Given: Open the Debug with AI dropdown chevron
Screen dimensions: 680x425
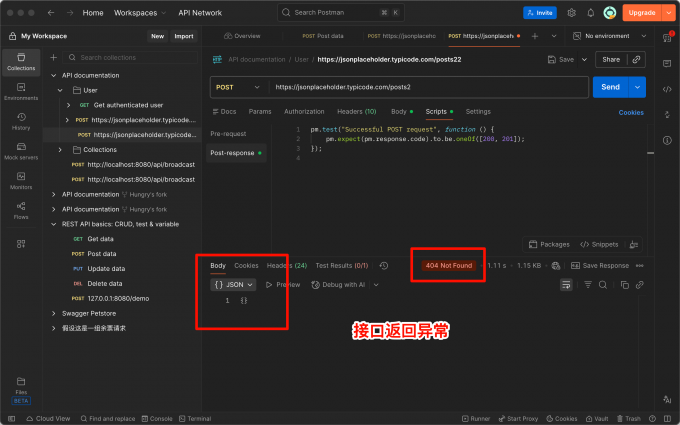Looking at the screenshot, I should (376, 285).
